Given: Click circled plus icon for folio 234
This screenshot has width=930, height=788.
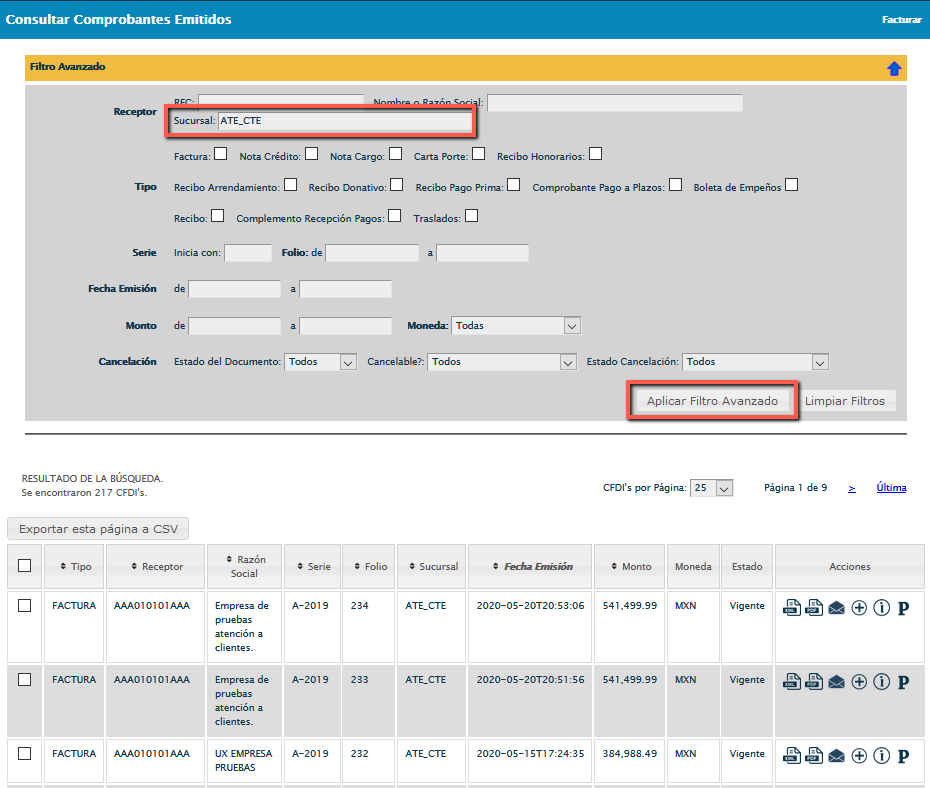Looking at the screenshot, I should click(859, 608).
